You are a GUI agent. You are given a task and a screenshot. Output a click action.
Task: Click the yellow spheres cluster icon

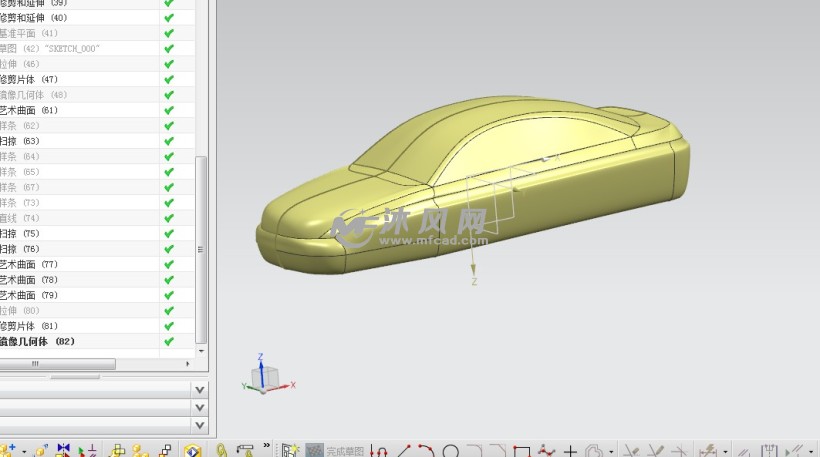140,450
